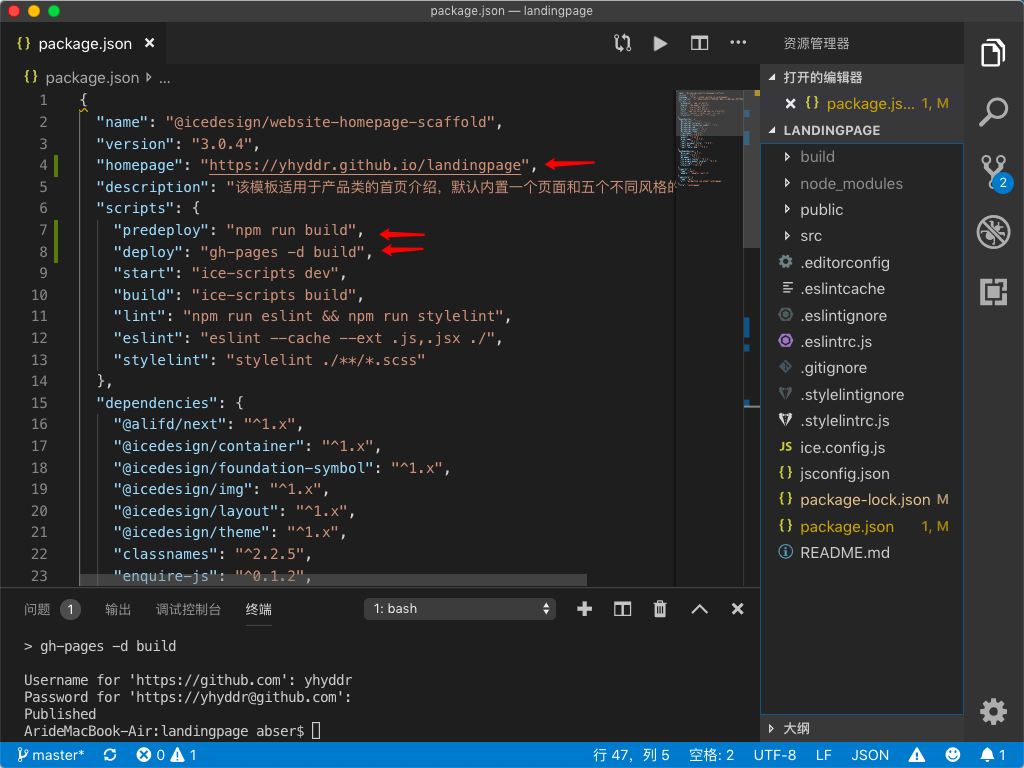
Task: Open the Extensions view in activity bar
Action: click(x=993, y=292)
